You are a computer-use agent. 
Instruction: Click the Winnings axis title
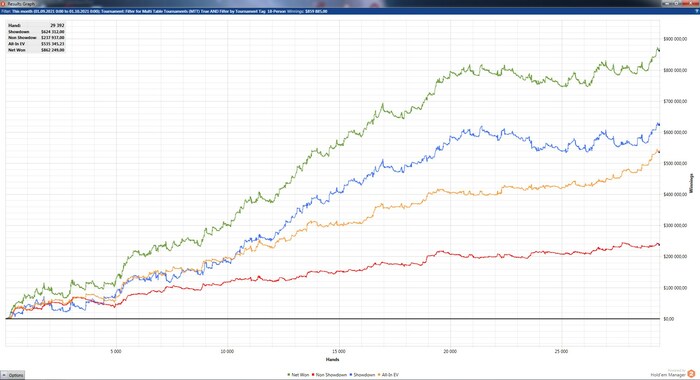(x=692, y=183)
